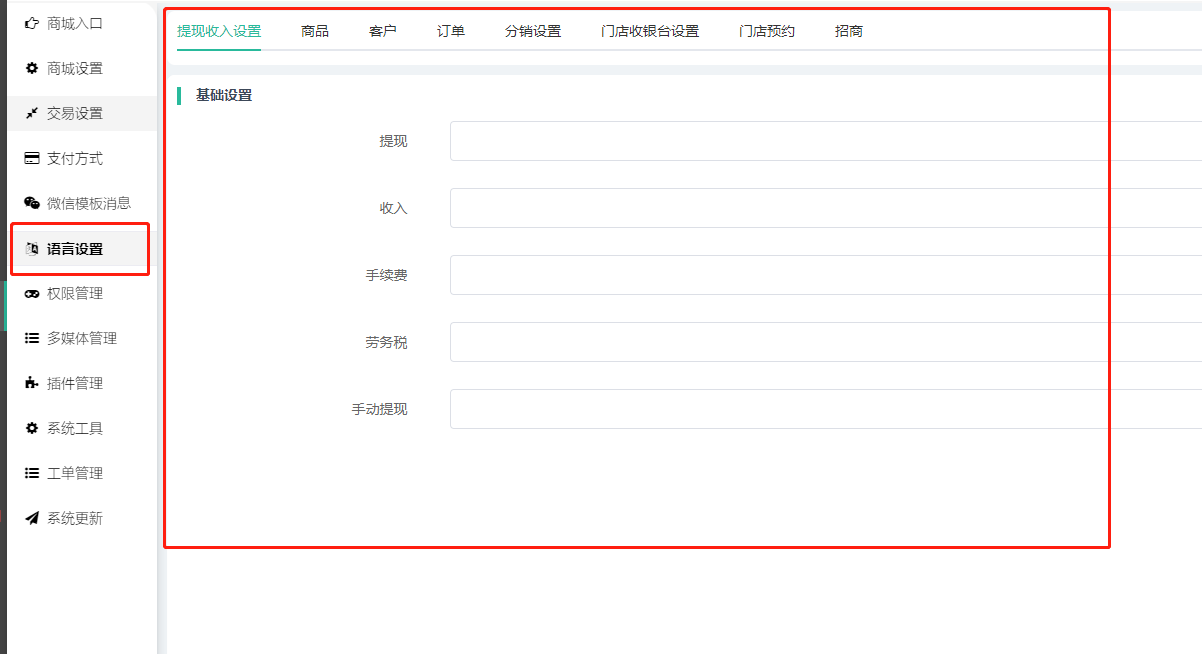Focus the 收入 text input
The height and width of the screenshot is (654, 1202).
pos(826,208)
